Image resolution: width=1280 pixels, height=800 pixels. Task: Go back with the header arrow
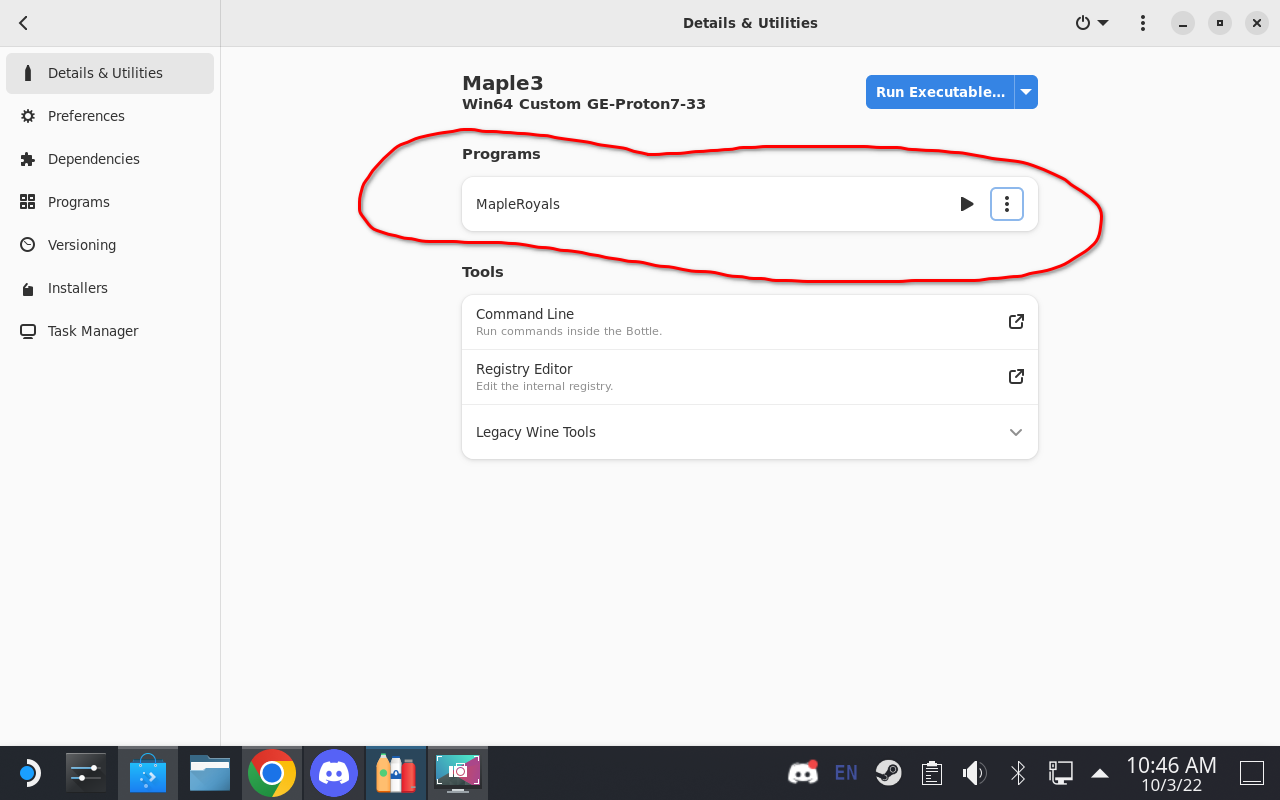tap(23, 23)
